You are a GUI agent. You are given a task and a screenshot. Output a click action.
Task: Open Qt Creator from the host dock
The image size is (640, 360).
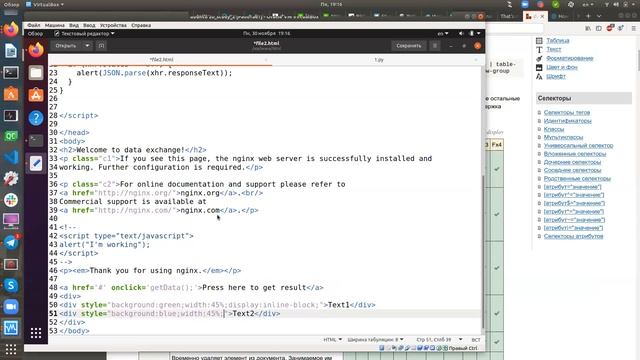[11, 136]
